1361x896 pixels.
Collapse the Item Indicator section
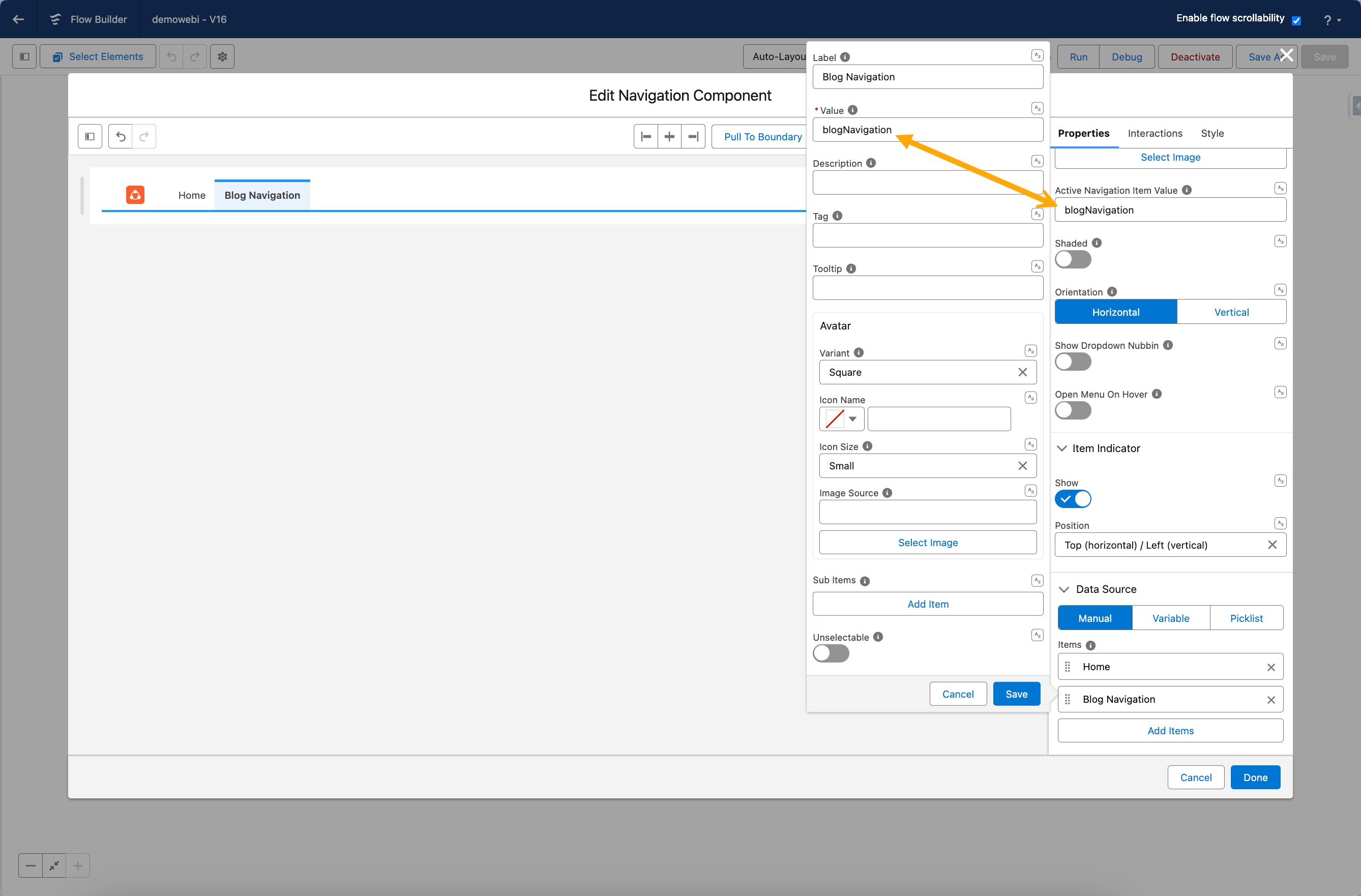click(x=1062, y=449)
